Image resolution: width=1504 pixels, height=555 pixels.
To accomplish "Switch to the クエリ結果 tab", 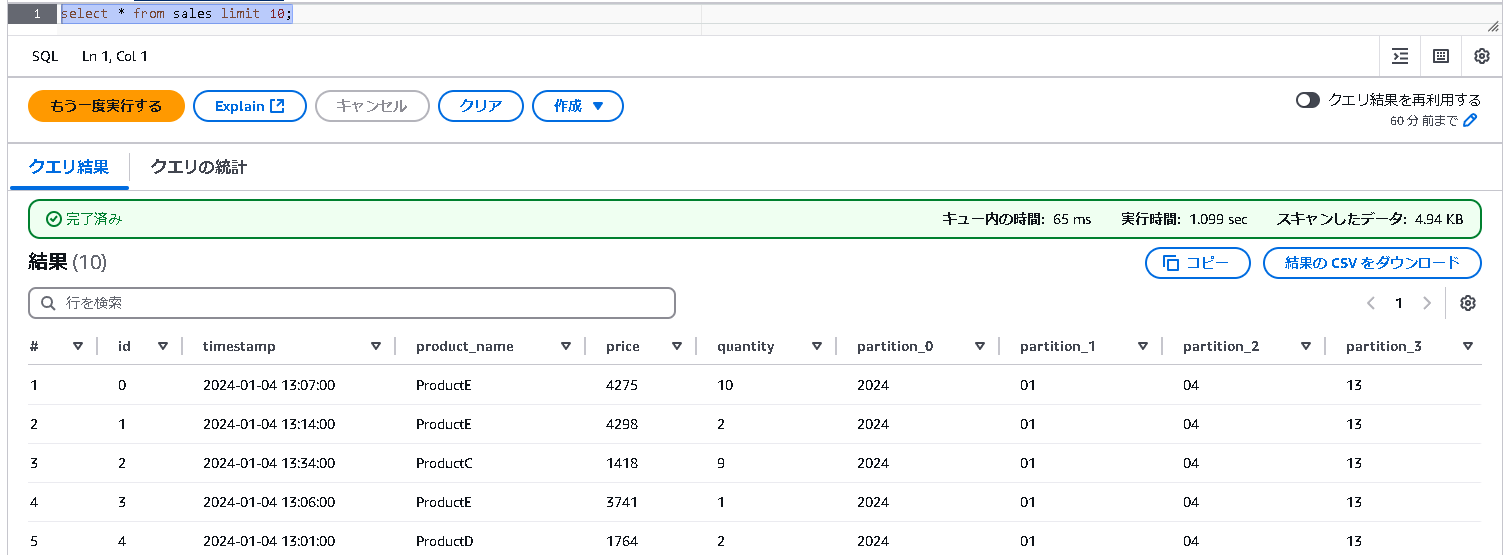I will coord(69,167).
